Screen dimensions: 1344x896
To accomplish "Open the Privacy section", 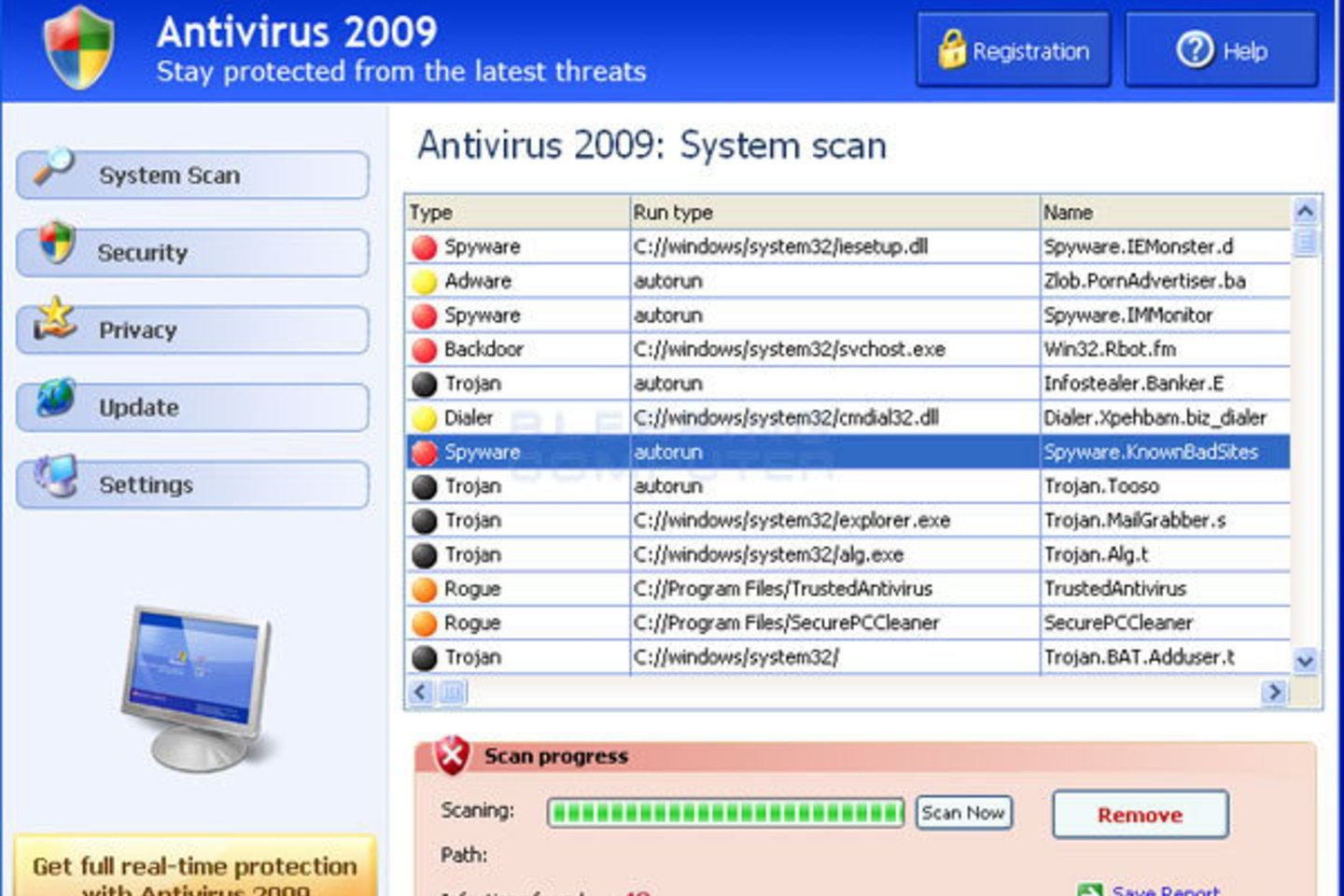I will click(x=193, y=330).
